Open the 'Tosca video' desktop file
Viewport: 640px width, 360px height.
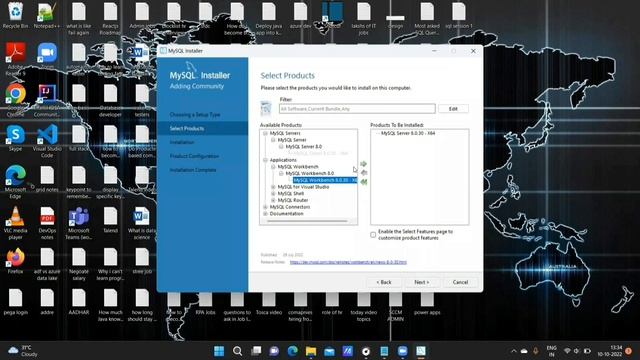(269, 304)
